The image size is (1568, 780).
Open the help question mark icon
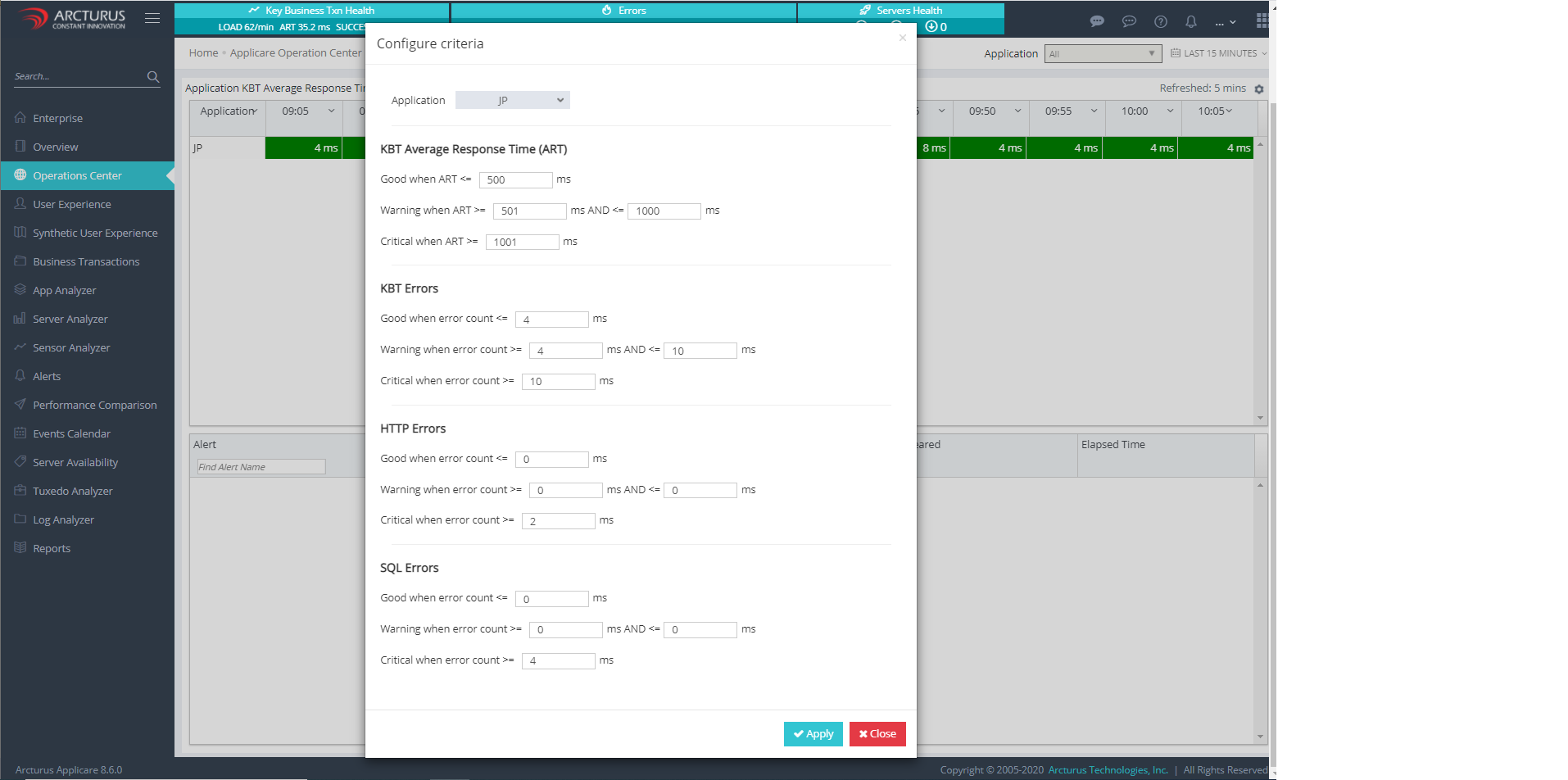coord(1161,22)
